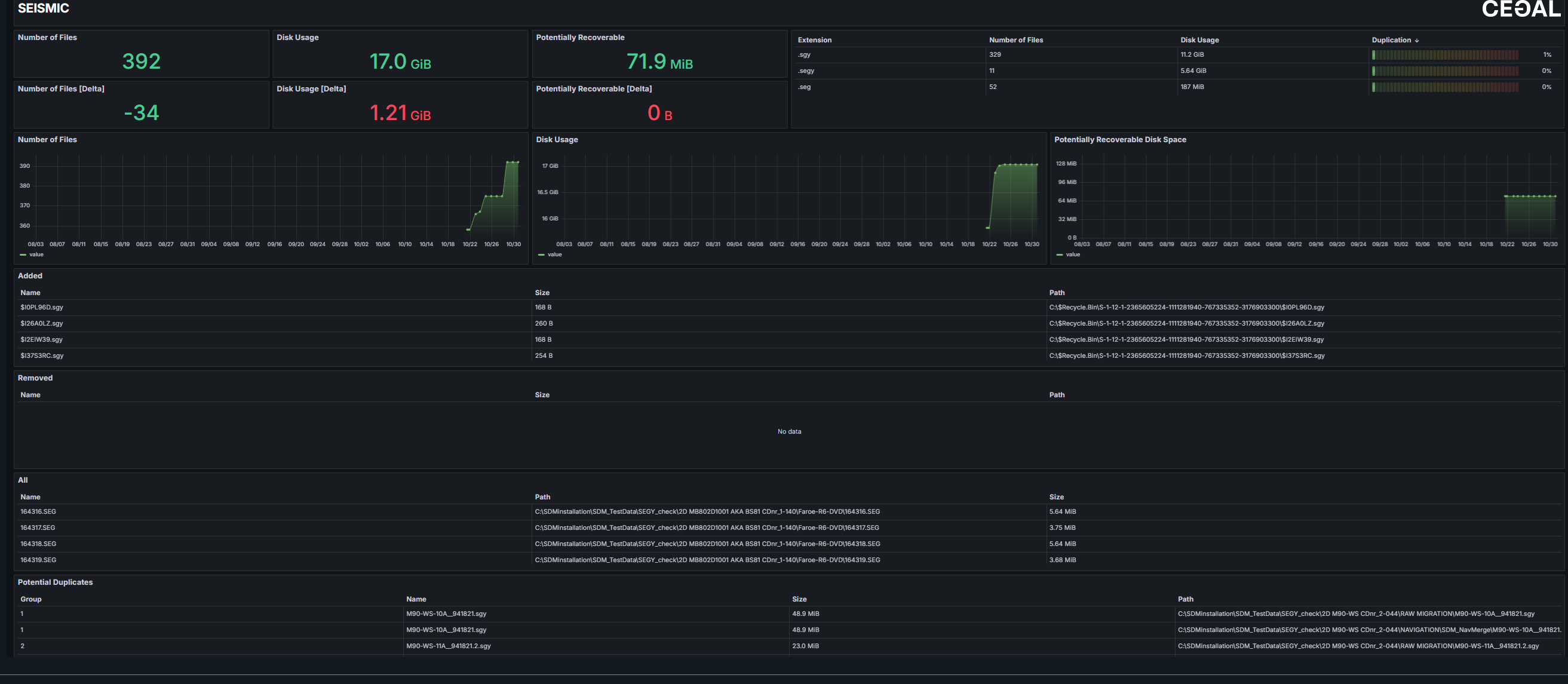Viewport: 1568px width, 684px height.
Task: Click the 392 Number of Files stat
Action: 141,61
